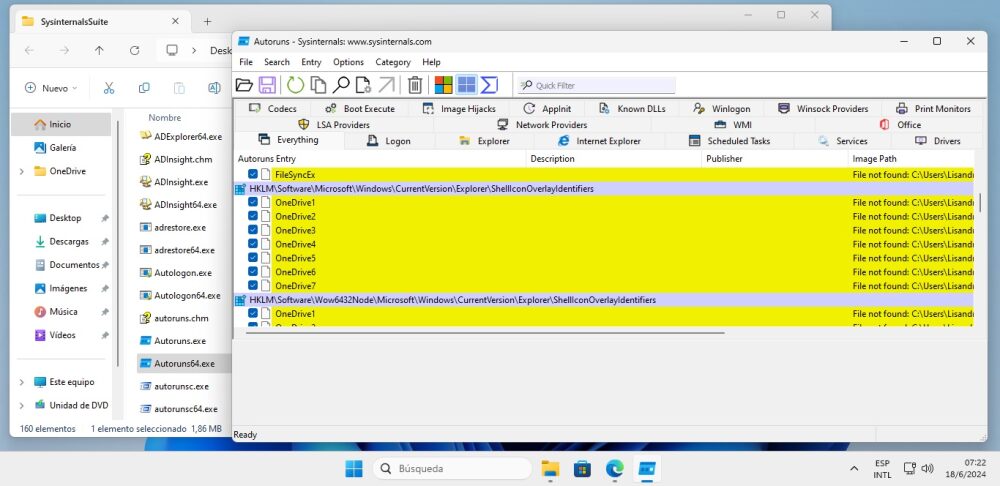The image size is (1000, 486).
Task: Select Descargas in the navigation pane
Action: (69, 242)
